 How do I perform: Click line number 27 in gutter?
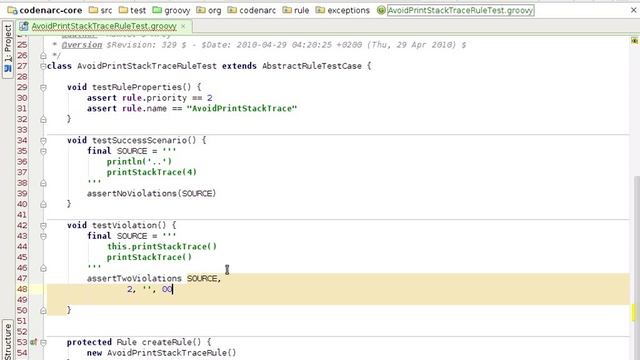tap(22, 66)
